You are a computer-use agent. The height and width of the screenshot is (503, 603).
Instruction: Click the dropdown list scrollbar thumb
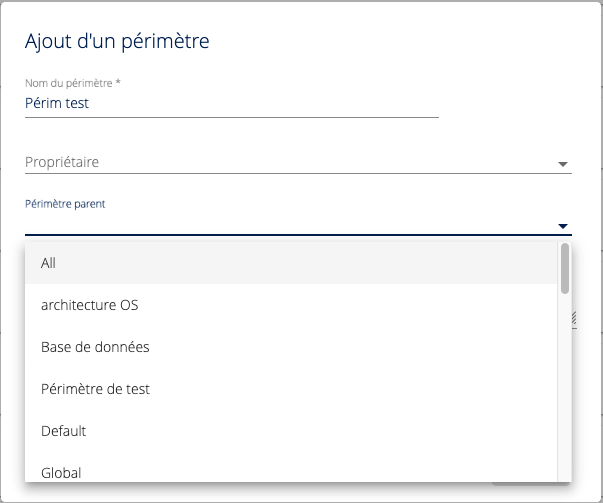[x=565, y=267]
